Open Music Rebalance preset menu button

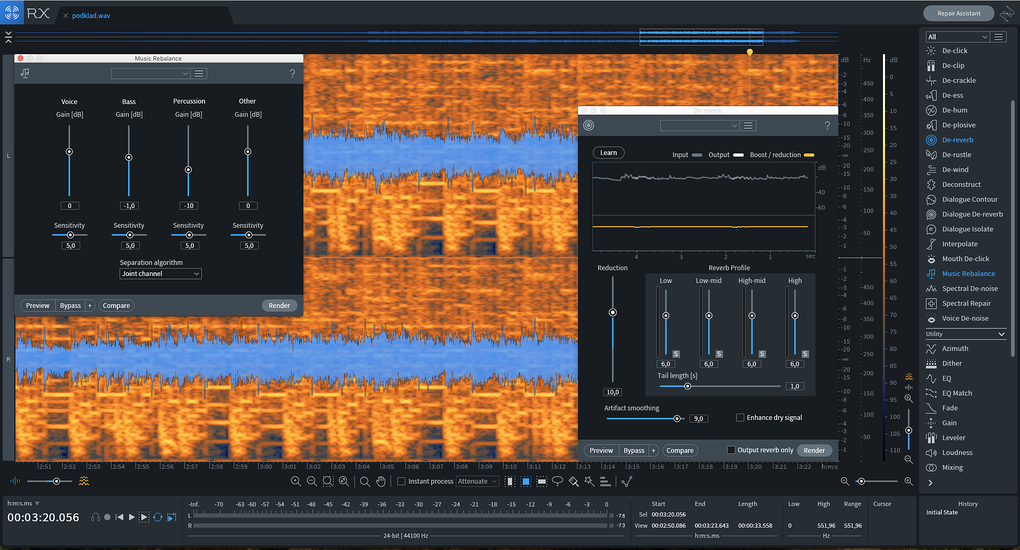click(200, 74)
